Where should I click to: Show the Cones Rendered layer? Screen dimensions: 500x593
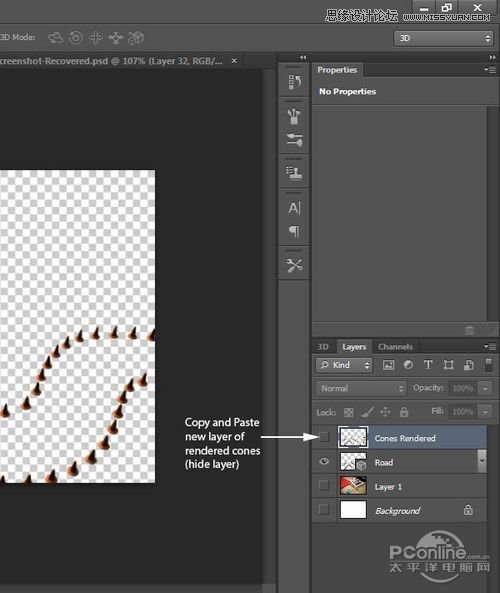(324, 437)
